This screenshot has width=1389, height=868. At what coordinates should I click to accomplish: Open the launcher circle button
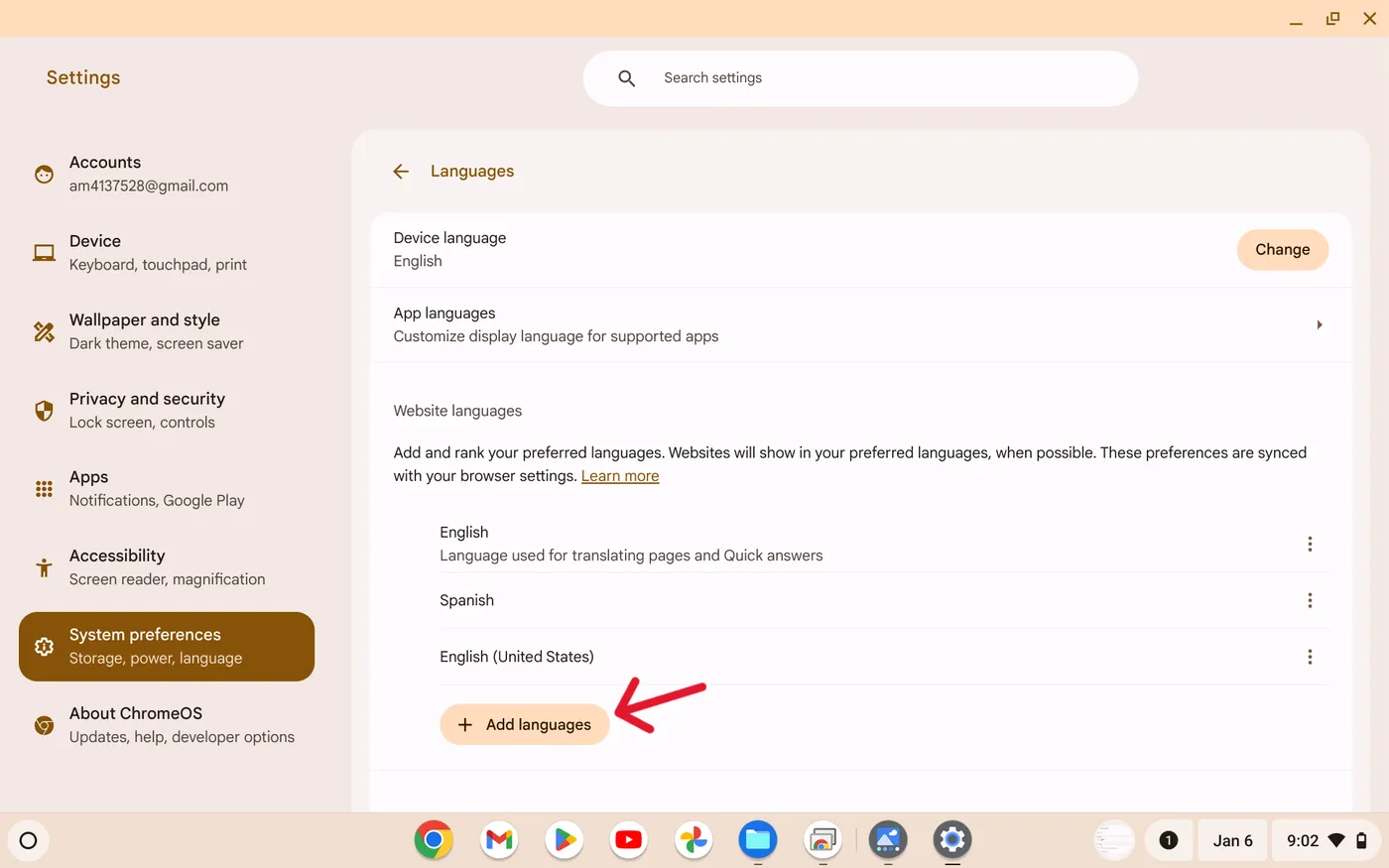29,841
